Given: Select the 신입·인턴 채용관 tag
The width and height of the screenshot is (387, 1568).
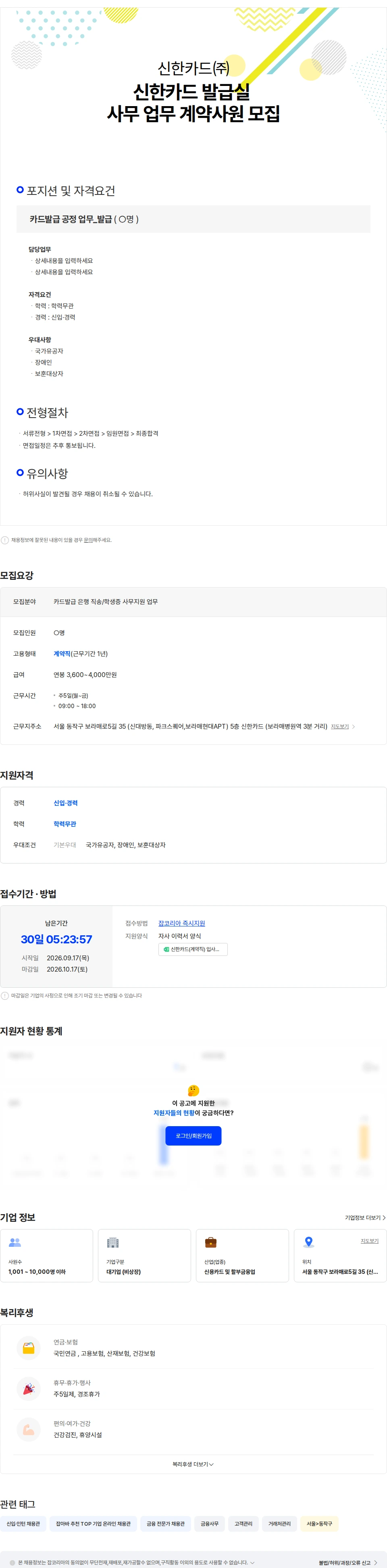Looking at the screenshot, I should pos(23,1524).
